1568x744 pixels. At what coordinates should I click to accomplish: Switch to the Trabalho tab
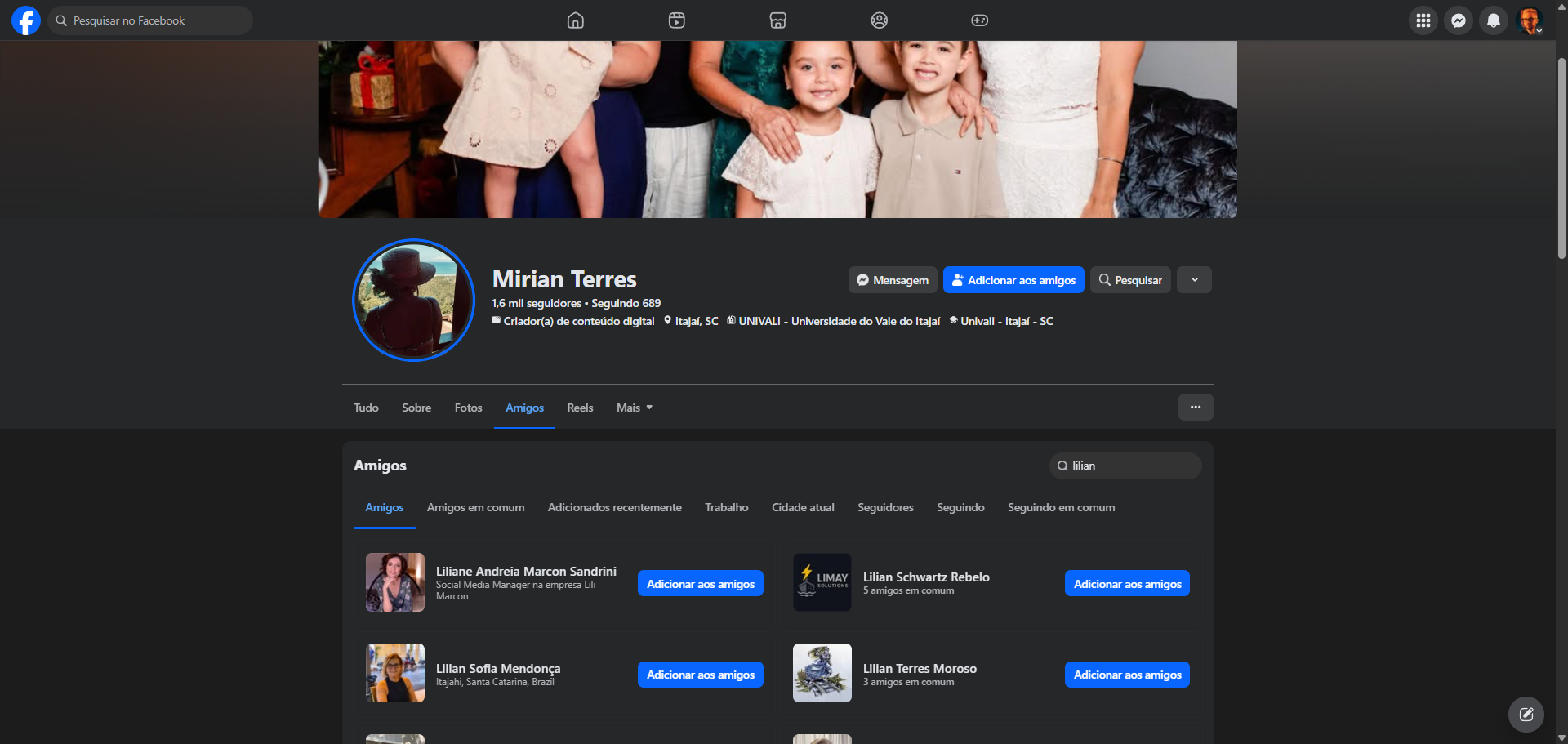(x=727, y=507)
